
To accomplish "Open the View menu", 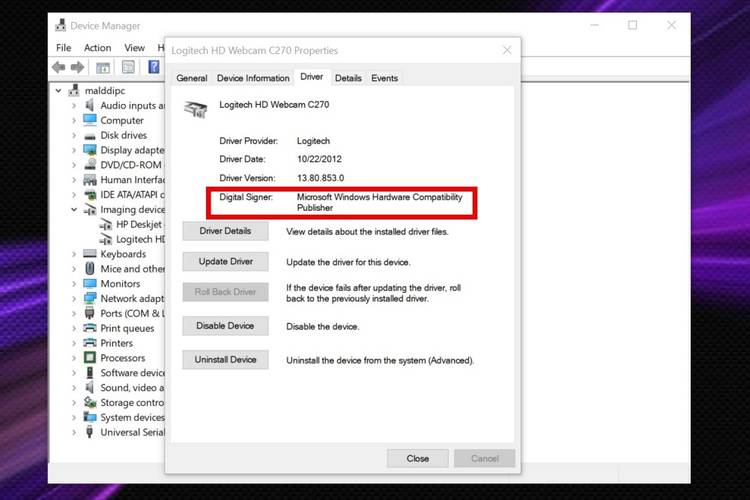I will tap(134, 48).
